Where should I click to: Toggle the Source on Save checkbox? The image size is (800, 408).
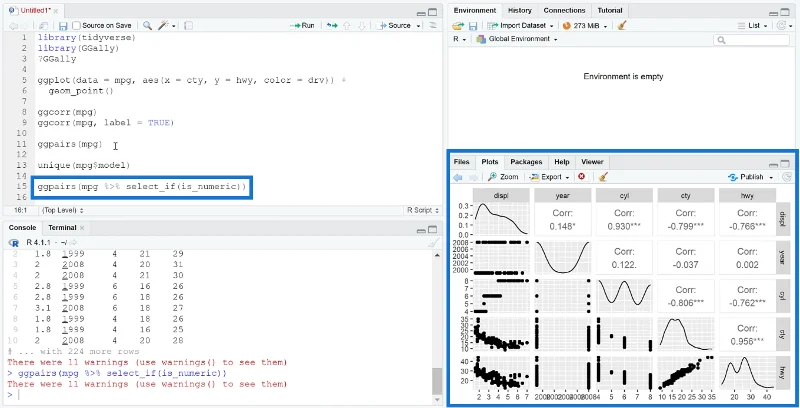point(76,26)
